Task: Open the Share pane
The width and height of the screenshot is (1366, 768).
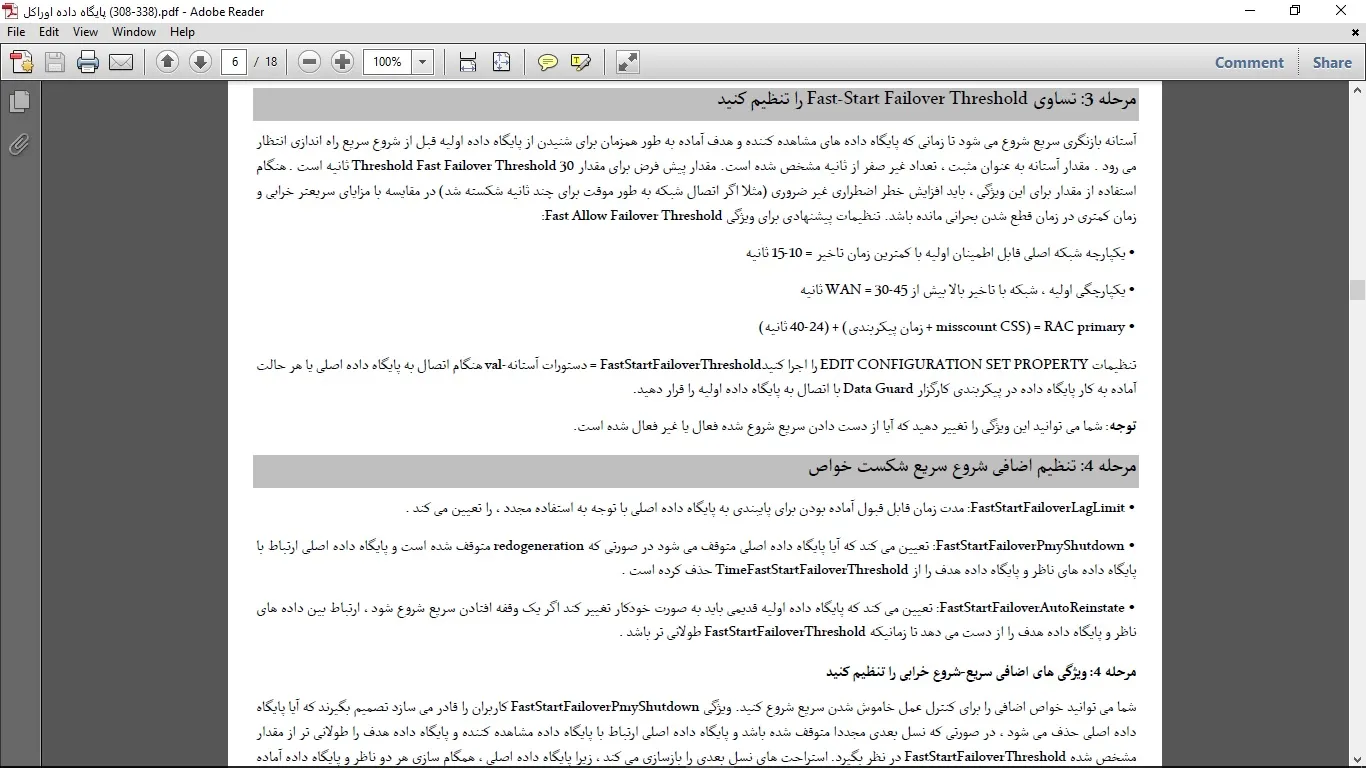Action: 1332,62
